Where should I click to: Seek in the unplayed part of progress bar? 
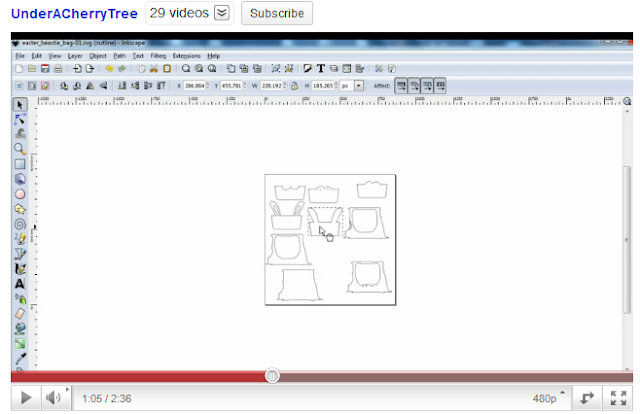click(x=456, y=376)
